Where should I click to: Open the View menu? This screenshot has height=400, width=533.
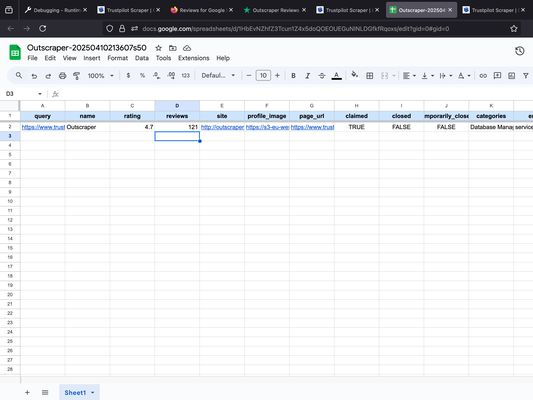coord(69,58)
